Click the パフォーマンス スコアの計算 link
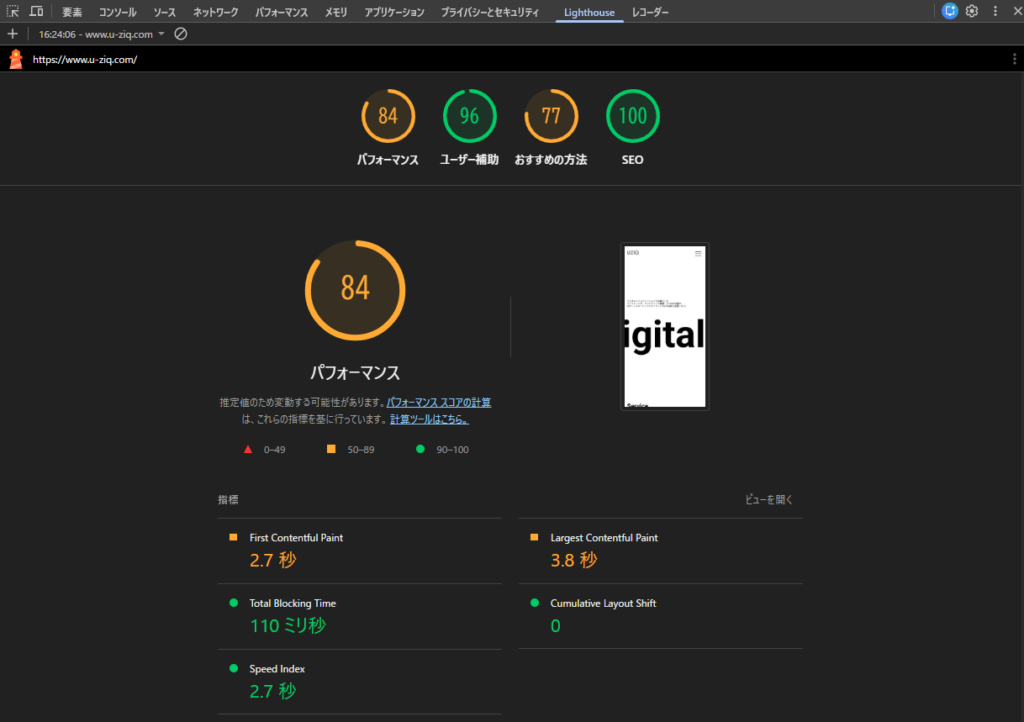This screenshot has height=722, width=1024. pyautogui.click(x=439, y=403)
